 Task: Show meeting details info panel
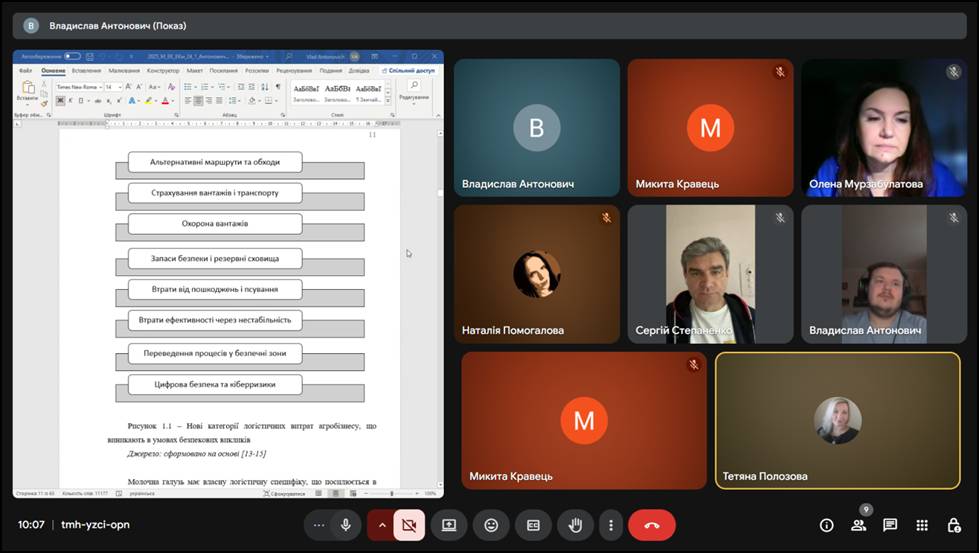pos(826,525)
